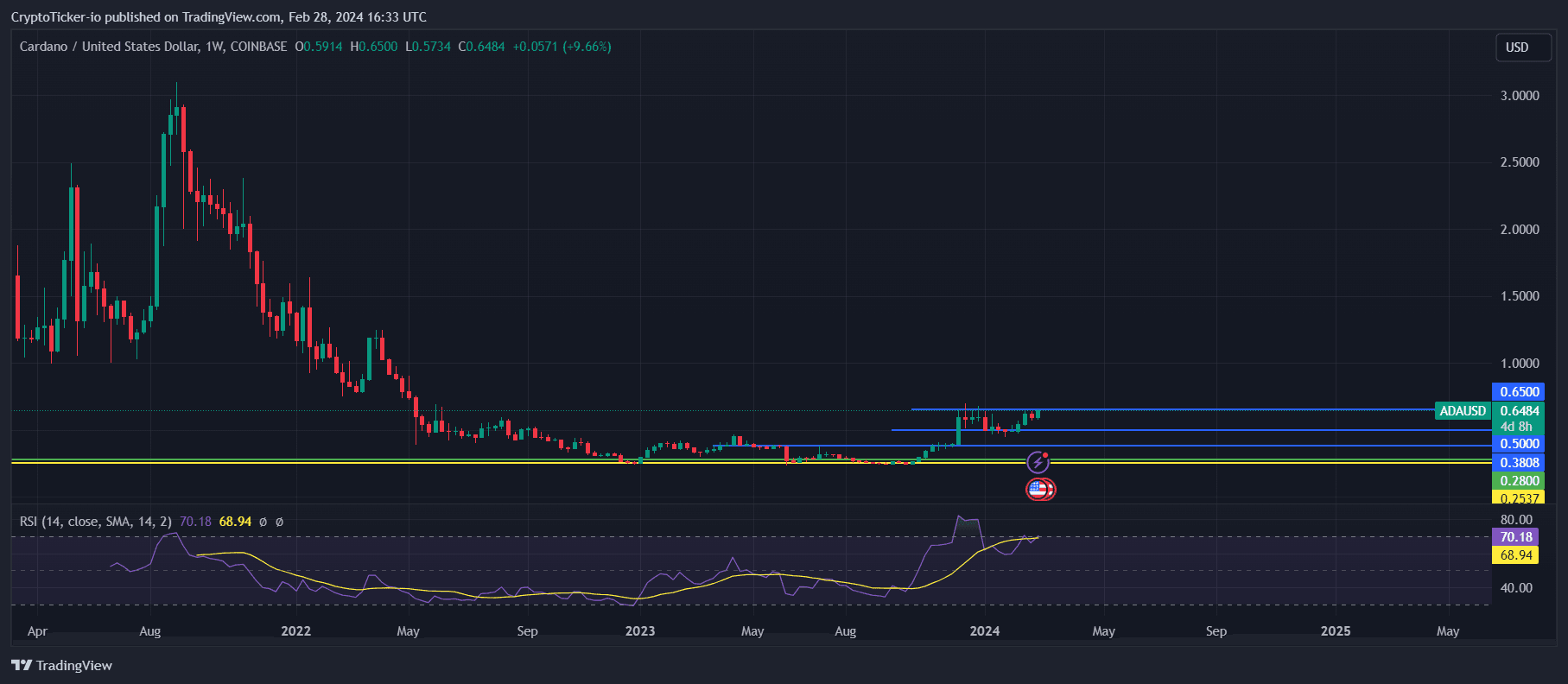Click the blue 0.5000 level label
Viewport: 1568px width, 684px height.
pos(1519,444)
